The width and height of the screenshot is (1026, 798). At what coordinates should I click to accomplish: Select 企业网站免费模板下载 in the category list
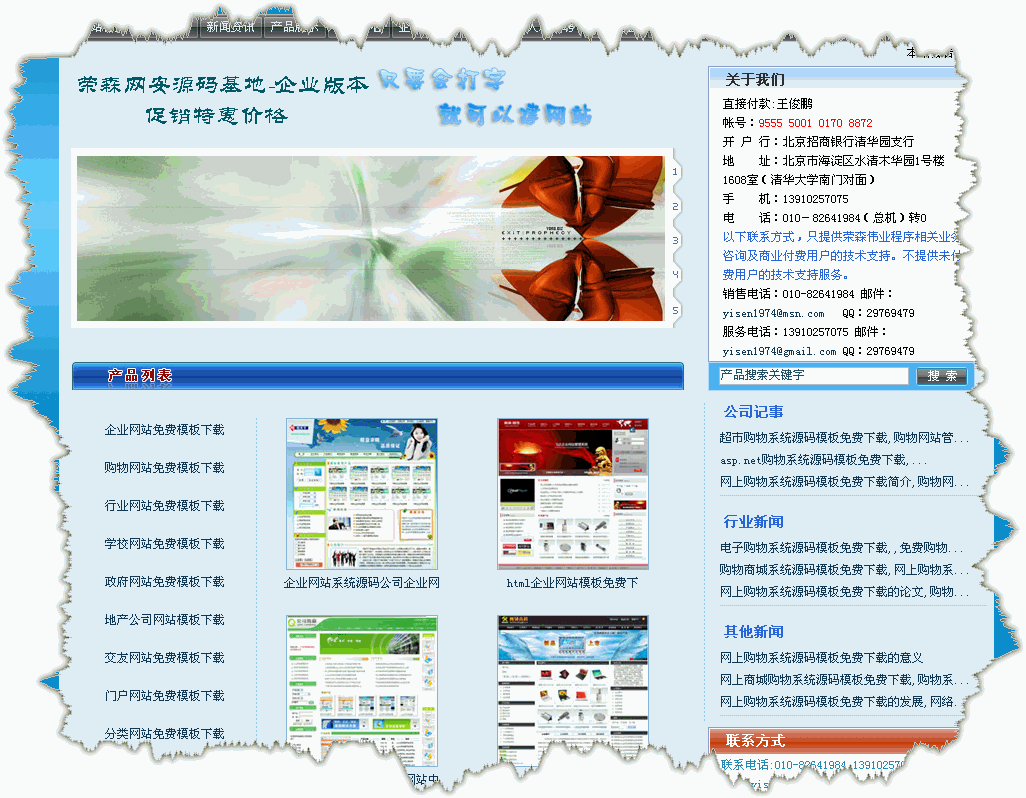pyautogui.click(x=165, y=430)
